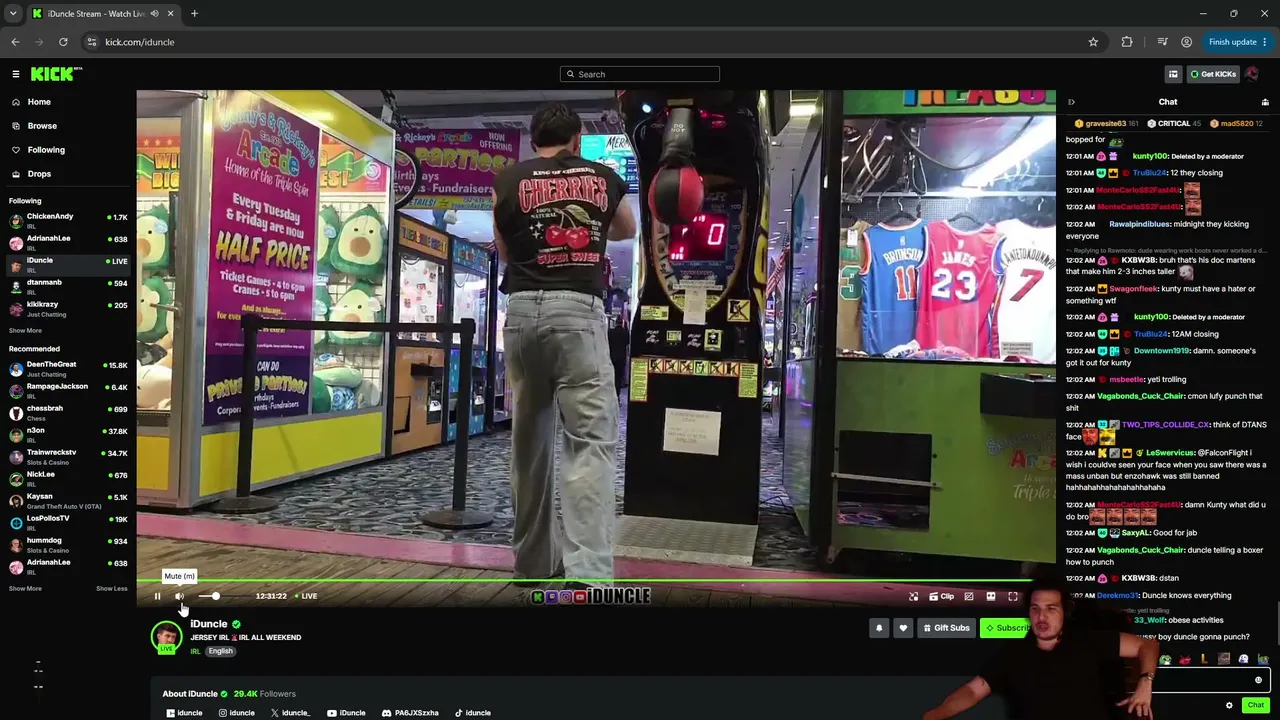The image size is (1280, 720).
Task: Click the icon left of Clip
Action: 913,596
